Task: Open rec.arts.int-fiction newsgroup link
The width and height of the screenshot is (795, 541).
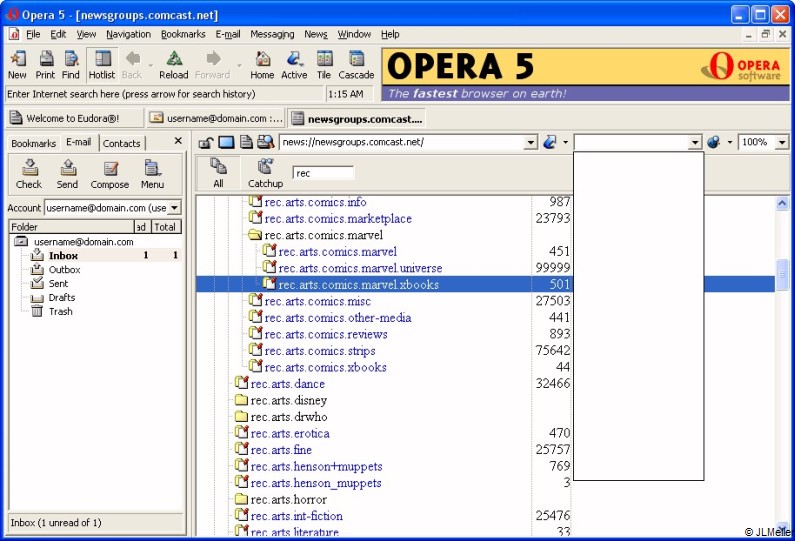Action: [297, 516]
